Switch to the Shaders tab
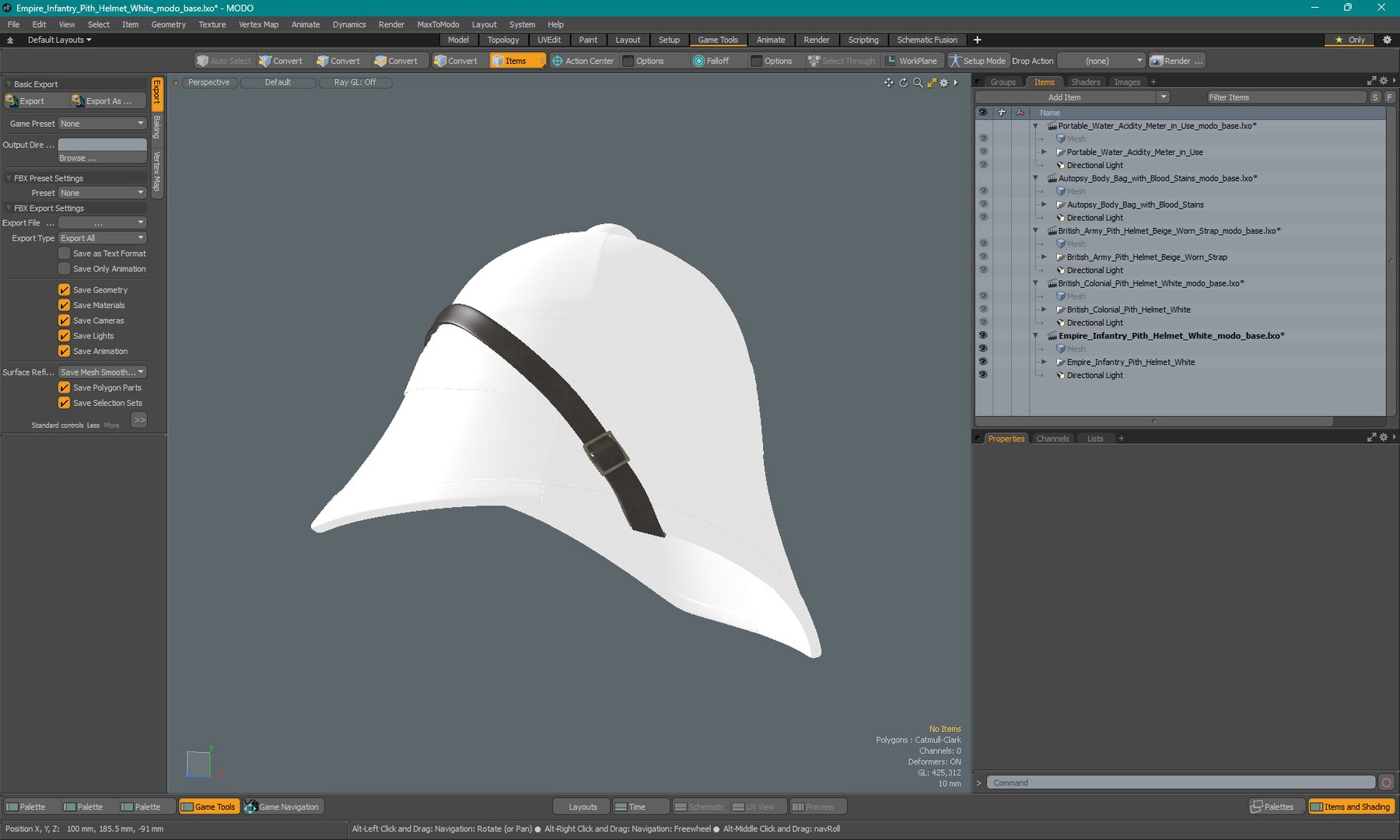 [1085, 82]
